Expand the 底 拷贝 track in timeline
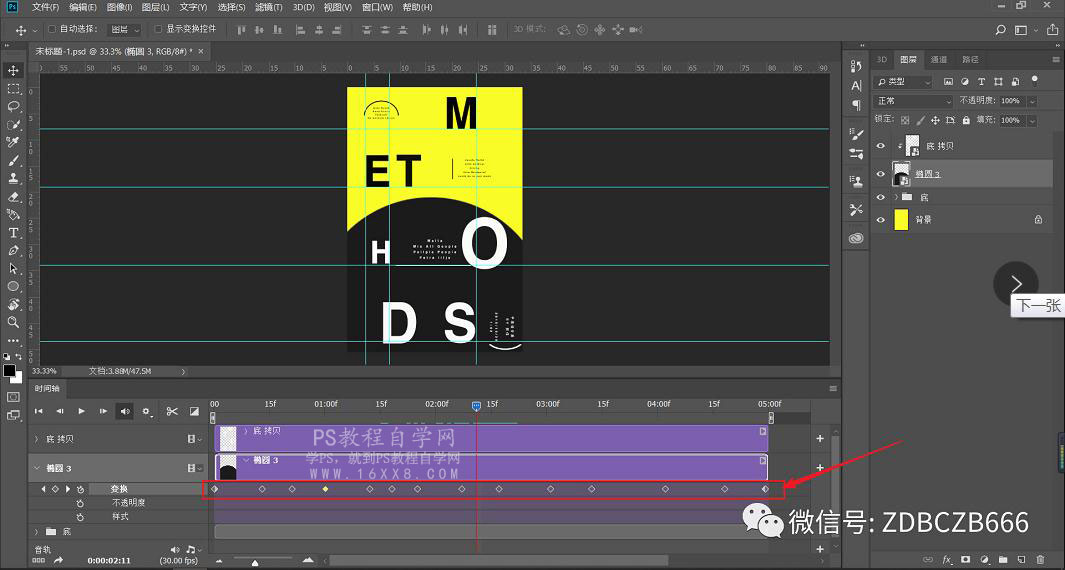The image size is (1065, 570). coord(37,439)
